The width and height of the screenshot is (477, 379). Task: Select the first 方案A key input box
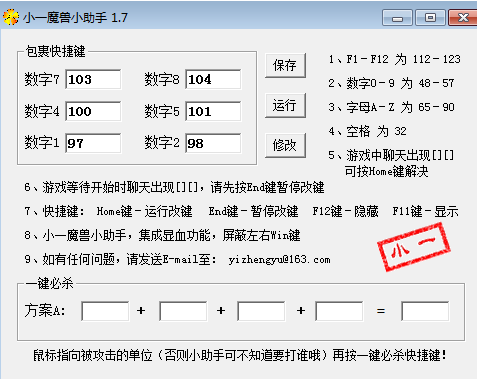(x=105, y=311)
